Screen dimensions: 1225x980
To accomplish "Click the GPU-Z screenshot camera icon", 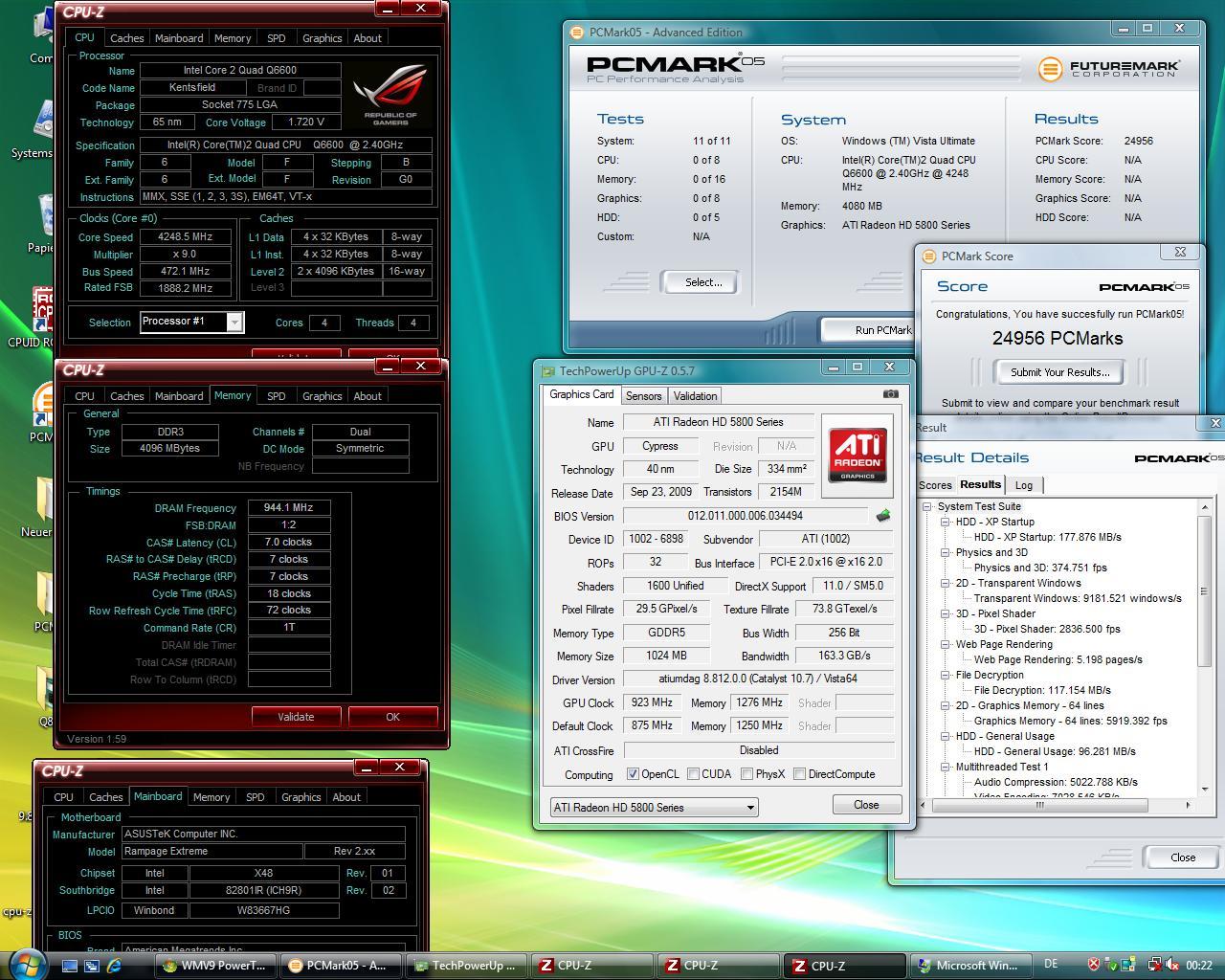I will [x=890, y=393].
